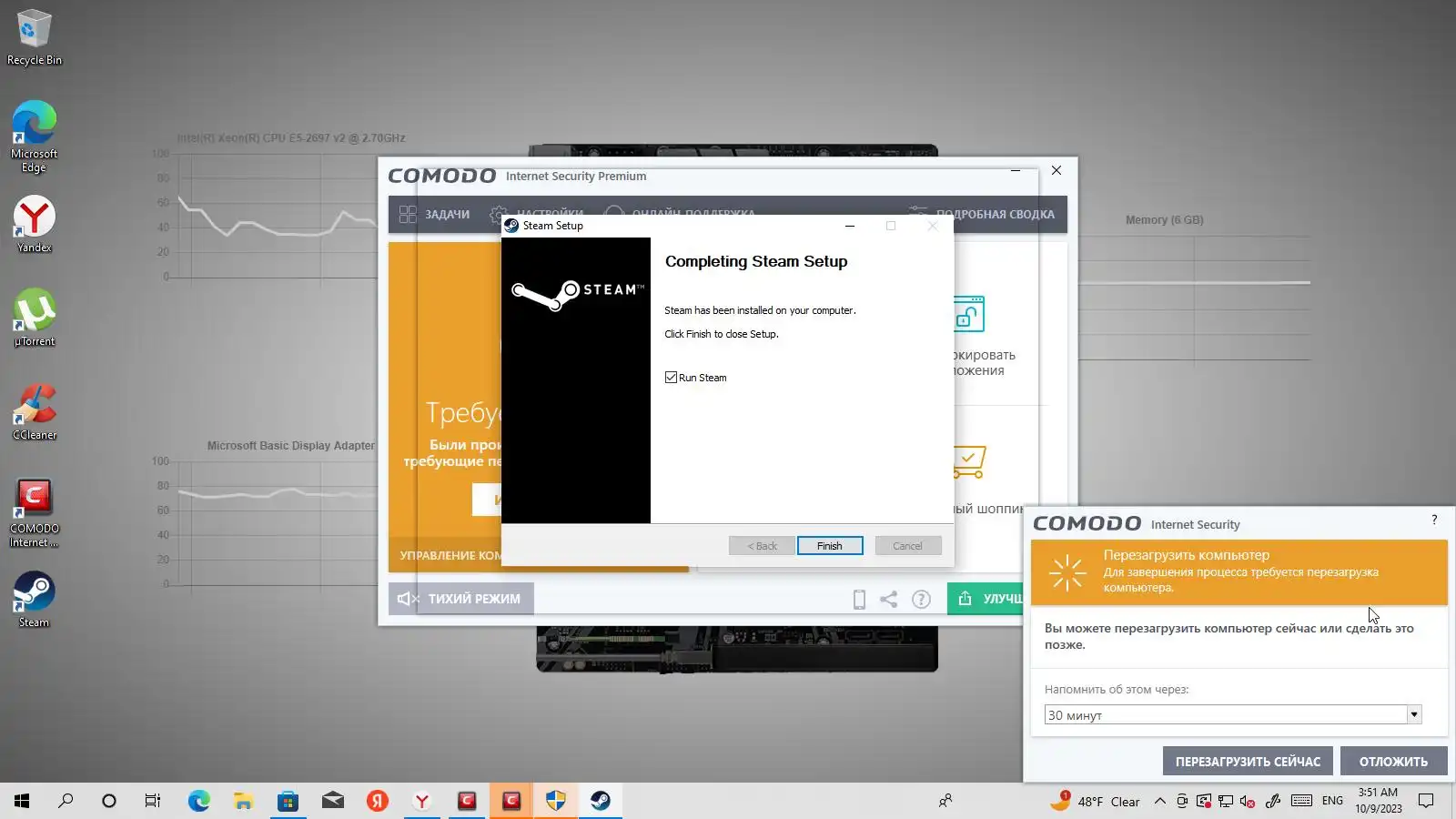This screenshot has width=1456, height=819.
Task: Minimize the COMODO Internet Security Premium window
Action: (1016, 170)
